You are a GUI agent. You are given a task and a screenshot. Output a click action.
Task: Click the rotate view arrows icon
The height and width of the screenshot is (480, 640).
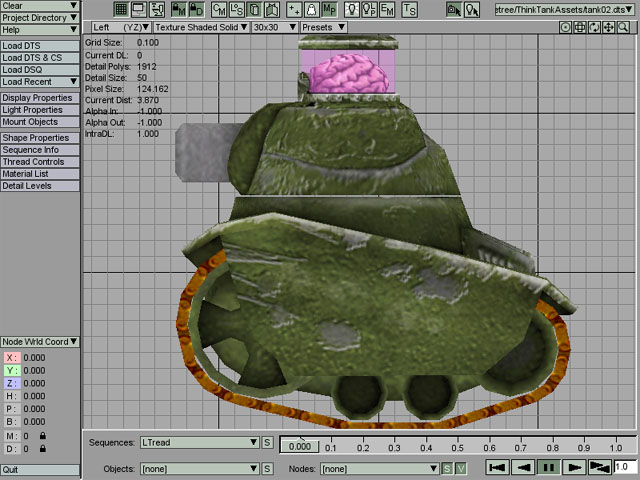click(x=594, y=27)
